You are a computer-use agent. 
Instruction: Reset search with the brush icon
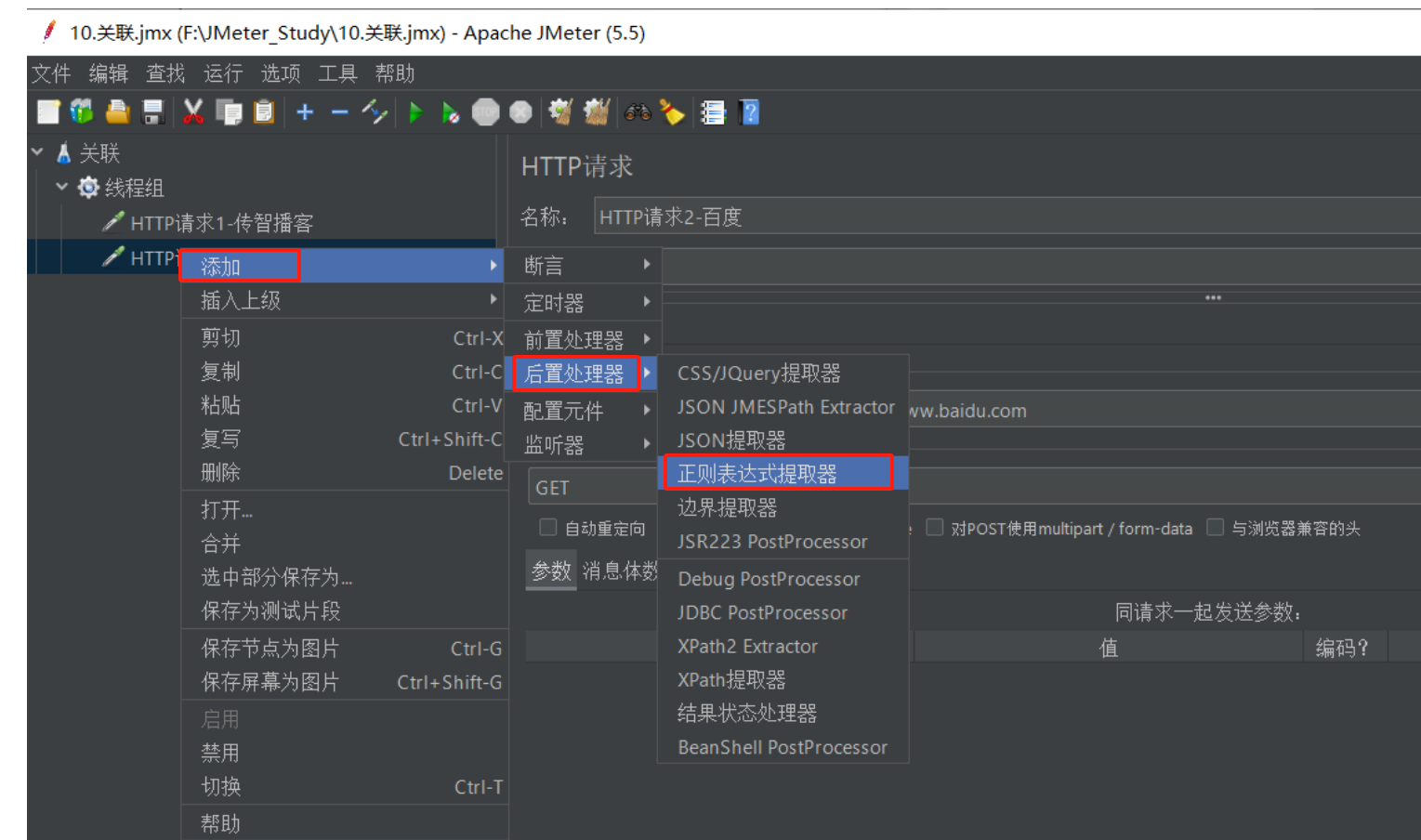672,112
